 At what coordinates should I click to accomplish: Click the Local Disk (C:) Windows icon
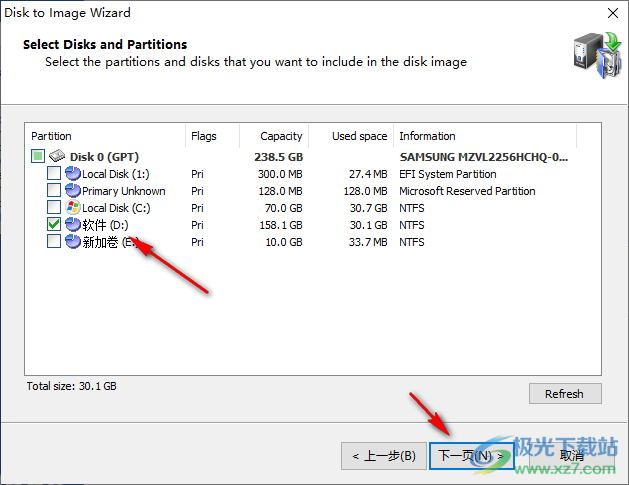73,208
